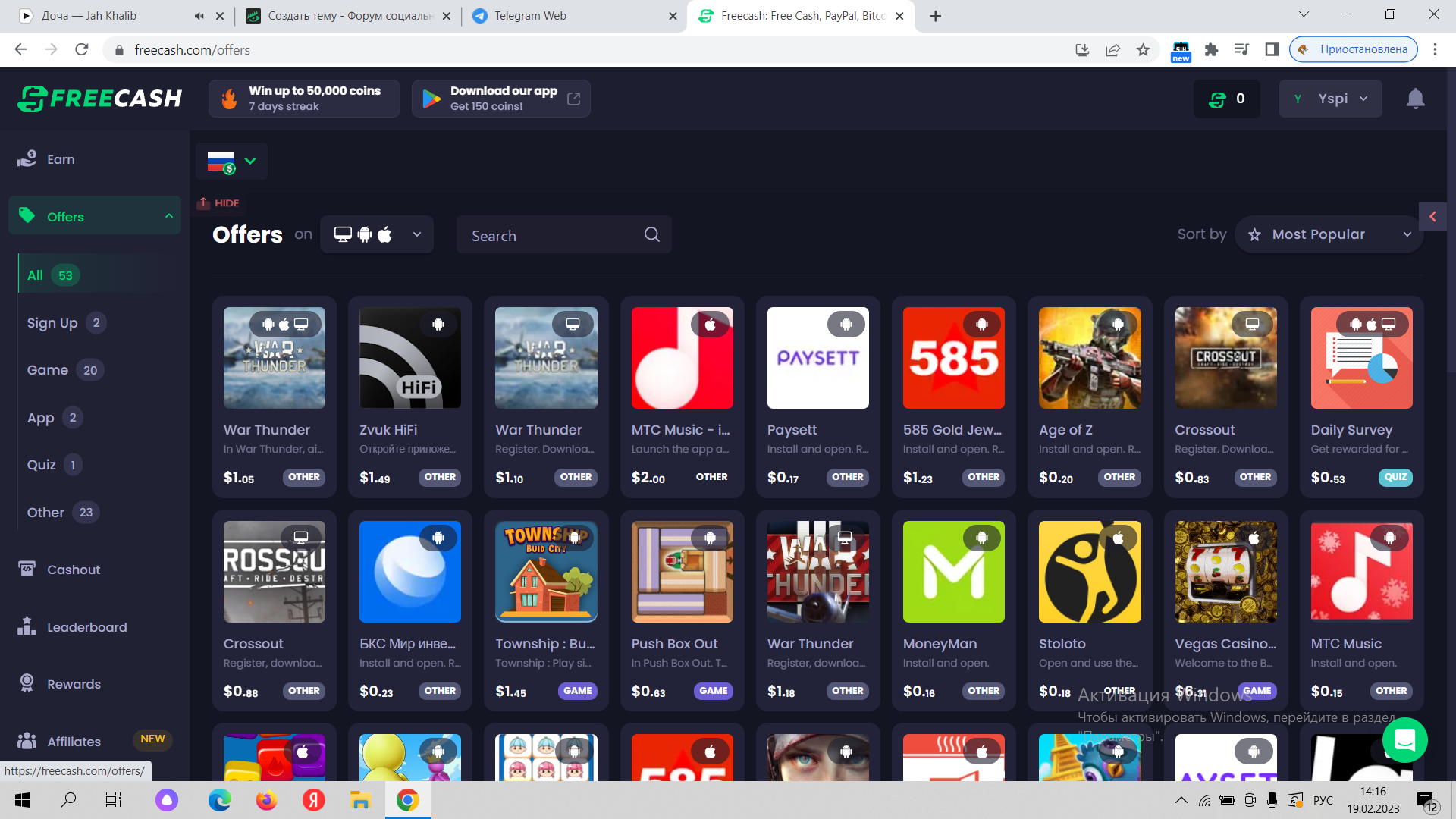This screenshot has width=1456, height=819.
Task: Select the Sign Up category
Action: (66, 323)
